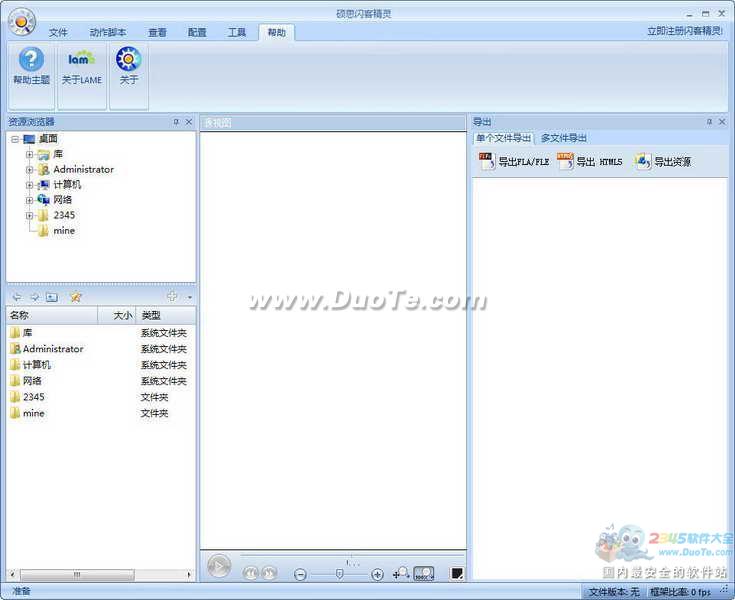Switch to 单个文件导出 tab
The image size is (735, 600).
click(503, 138)
